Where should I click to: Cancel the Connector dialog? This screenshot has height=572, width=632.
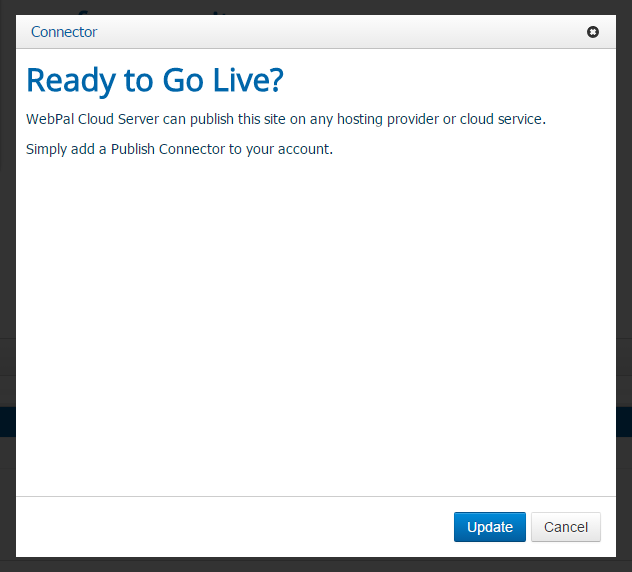[565, 527]
